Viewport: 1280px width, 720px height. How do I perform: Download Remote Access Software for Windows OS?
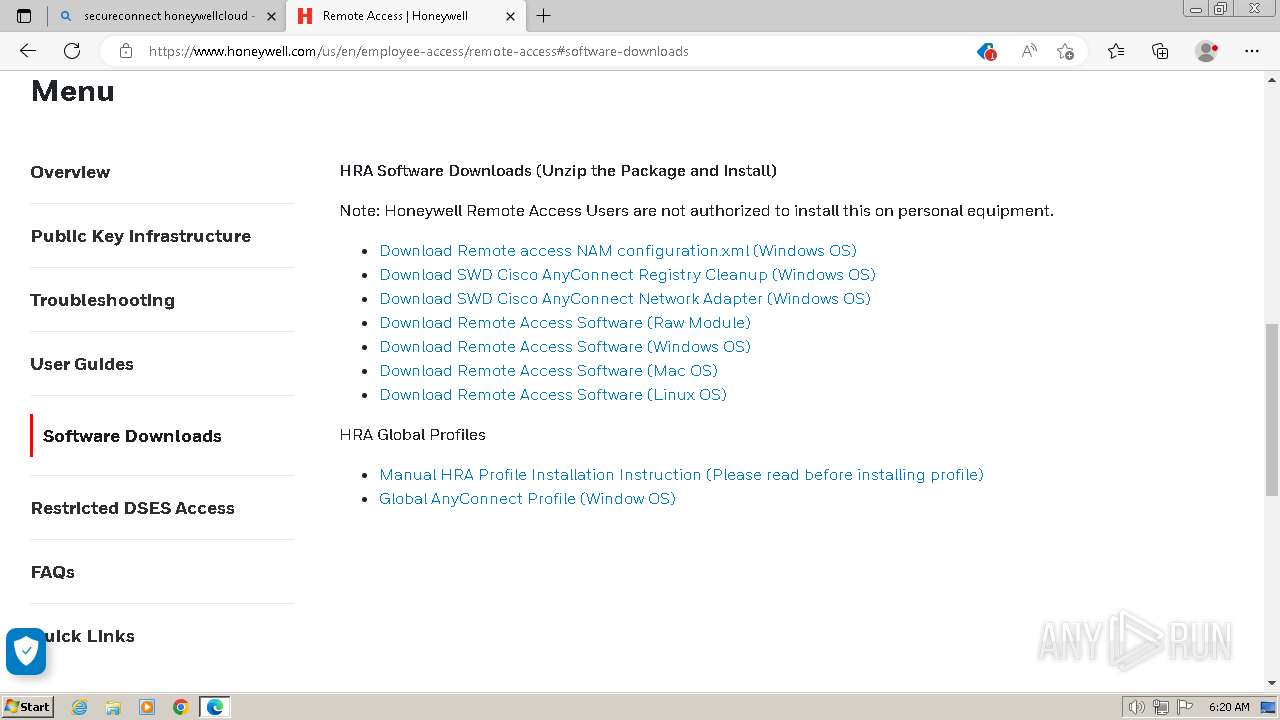[x=565, y=347]
